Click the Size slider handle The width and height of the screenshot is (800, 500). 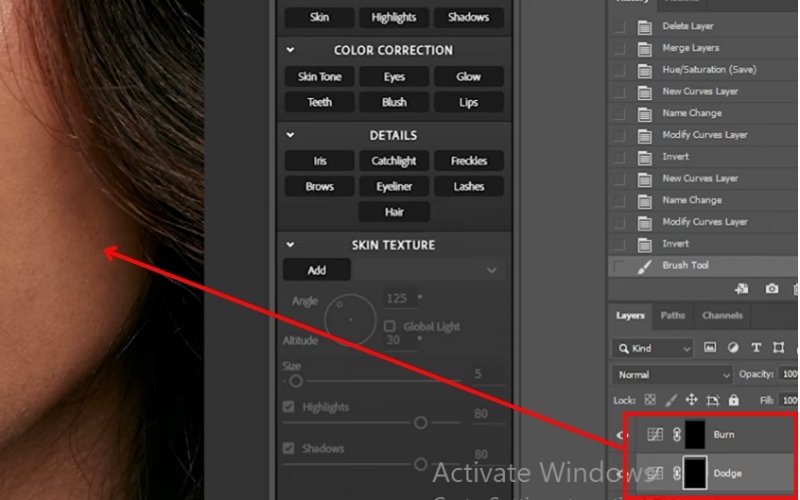pos(295,381)
